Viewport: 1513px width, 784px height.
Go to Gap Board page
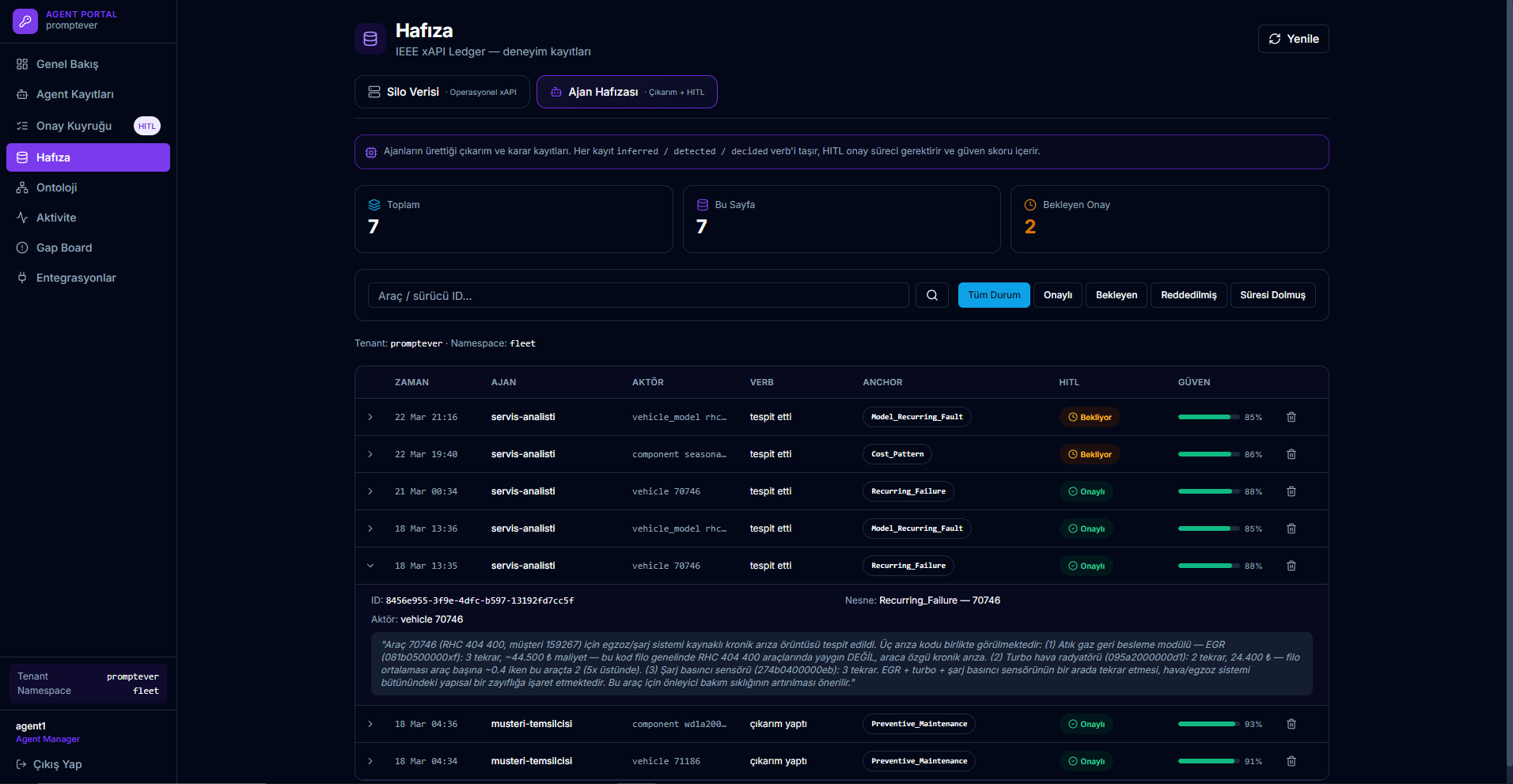coord(64,248)
